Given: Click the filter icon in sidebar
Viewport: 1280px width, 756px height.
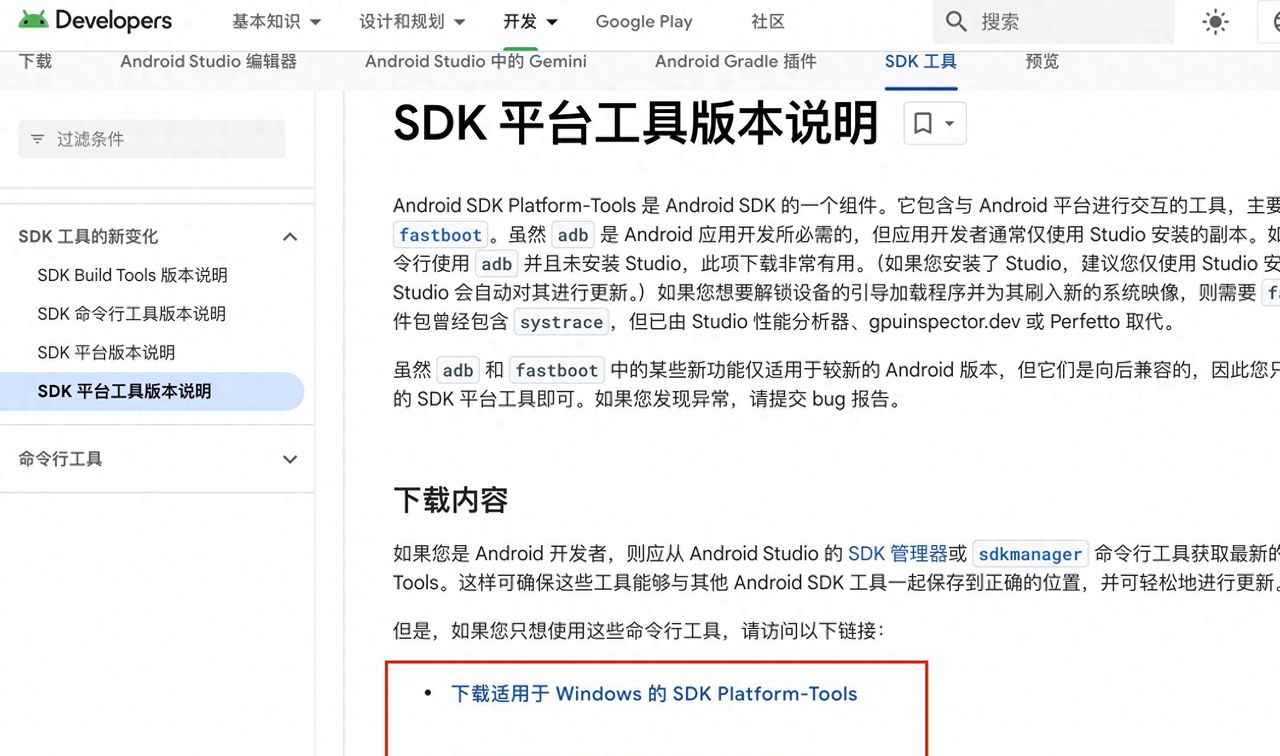Looking at the screenshot, I should click(x=37, y=139).
